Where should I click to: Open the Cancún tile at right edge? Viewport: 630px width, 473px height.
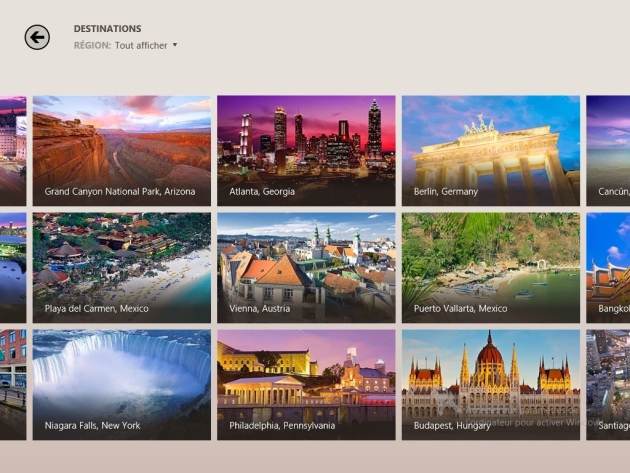pyautogui.click(x=608, y=151)
